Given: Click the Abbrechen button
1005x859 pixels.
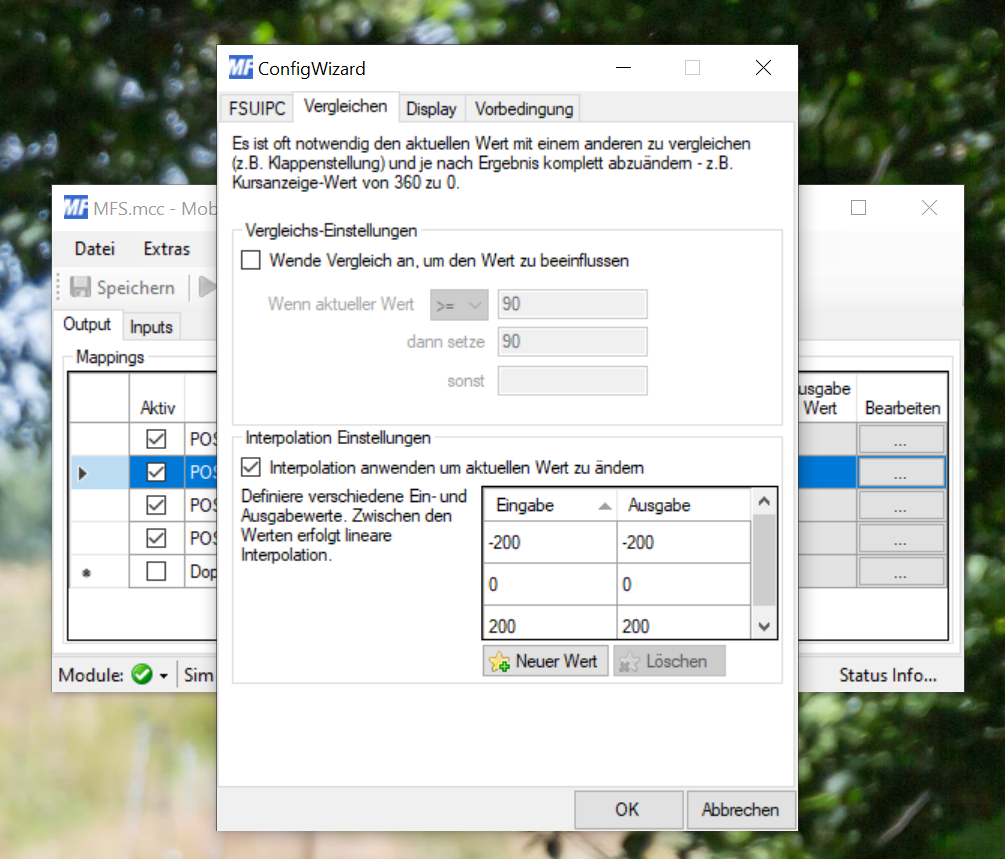Looking at the screenshot, I should tap(740, 810).
